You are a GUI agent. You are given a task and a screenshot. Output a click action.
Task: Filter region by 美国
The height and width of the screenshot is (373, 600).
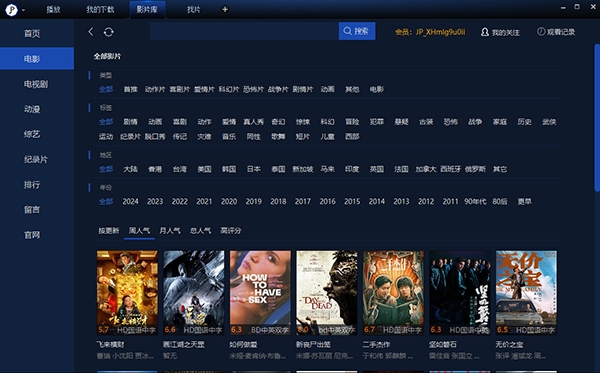tap(204, 169)
